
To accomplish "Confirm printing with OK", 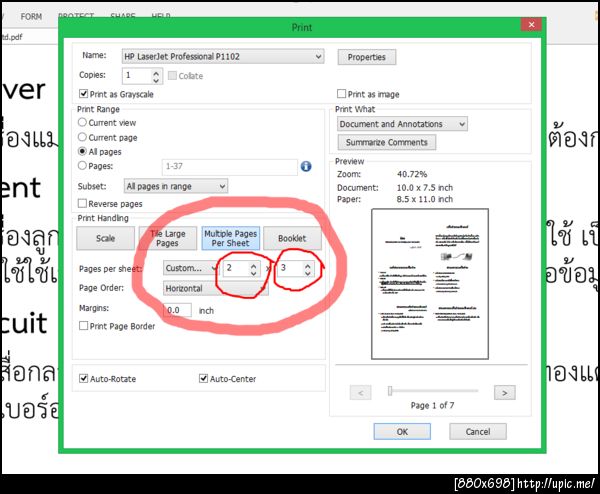I will tap(402, 432).
